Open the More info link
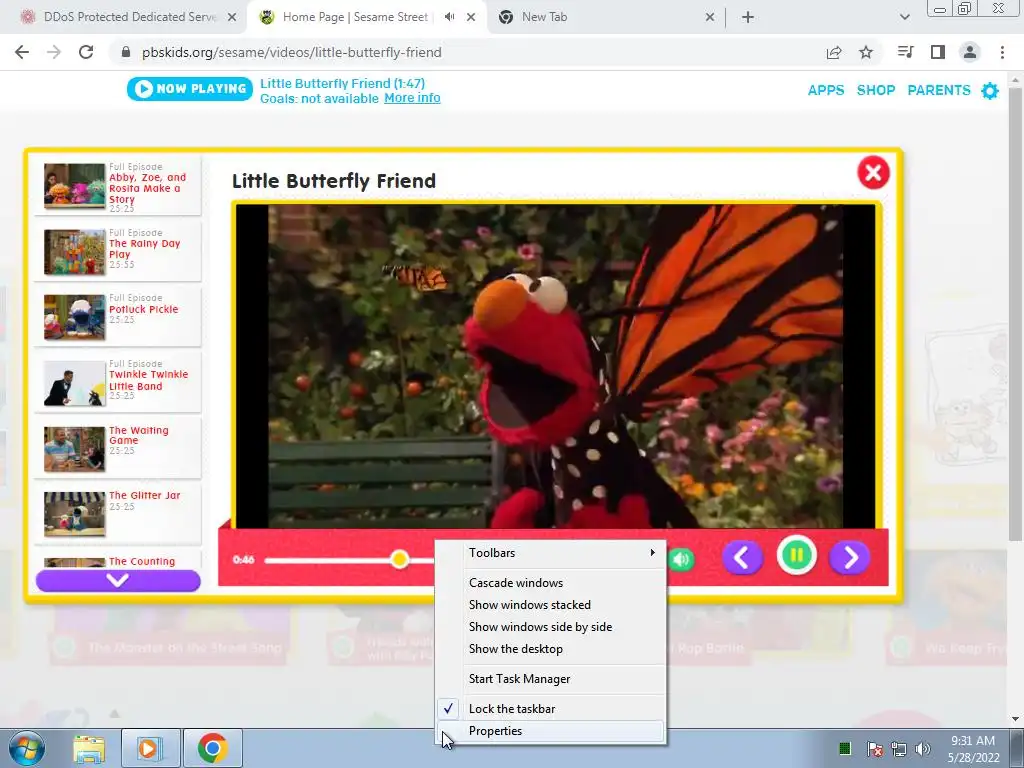1024x768 pixels. [x=412, y=98]
